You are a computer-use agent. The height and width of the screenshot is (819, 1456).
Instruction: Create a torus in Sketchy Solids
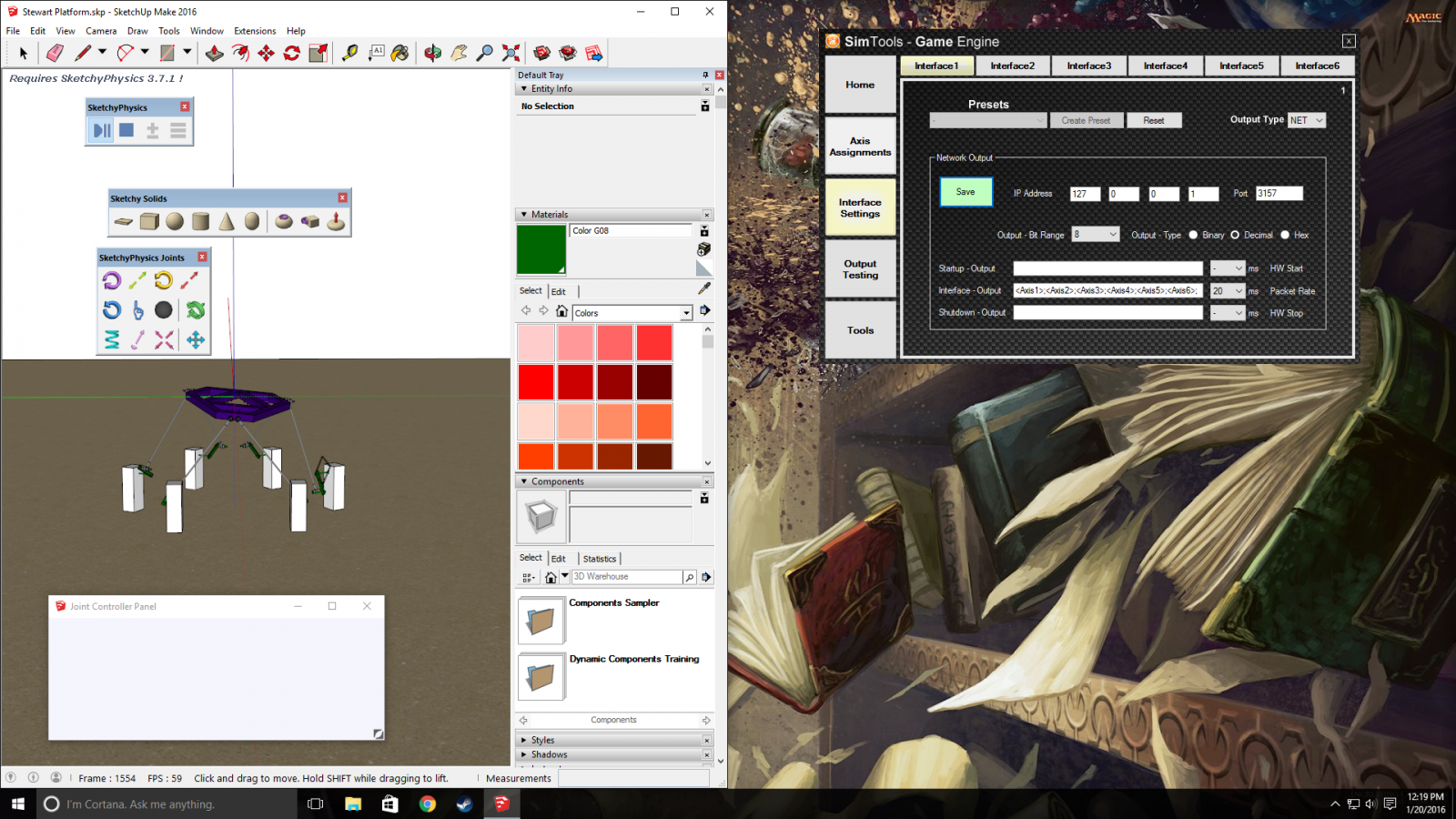(x=284, y=221)
